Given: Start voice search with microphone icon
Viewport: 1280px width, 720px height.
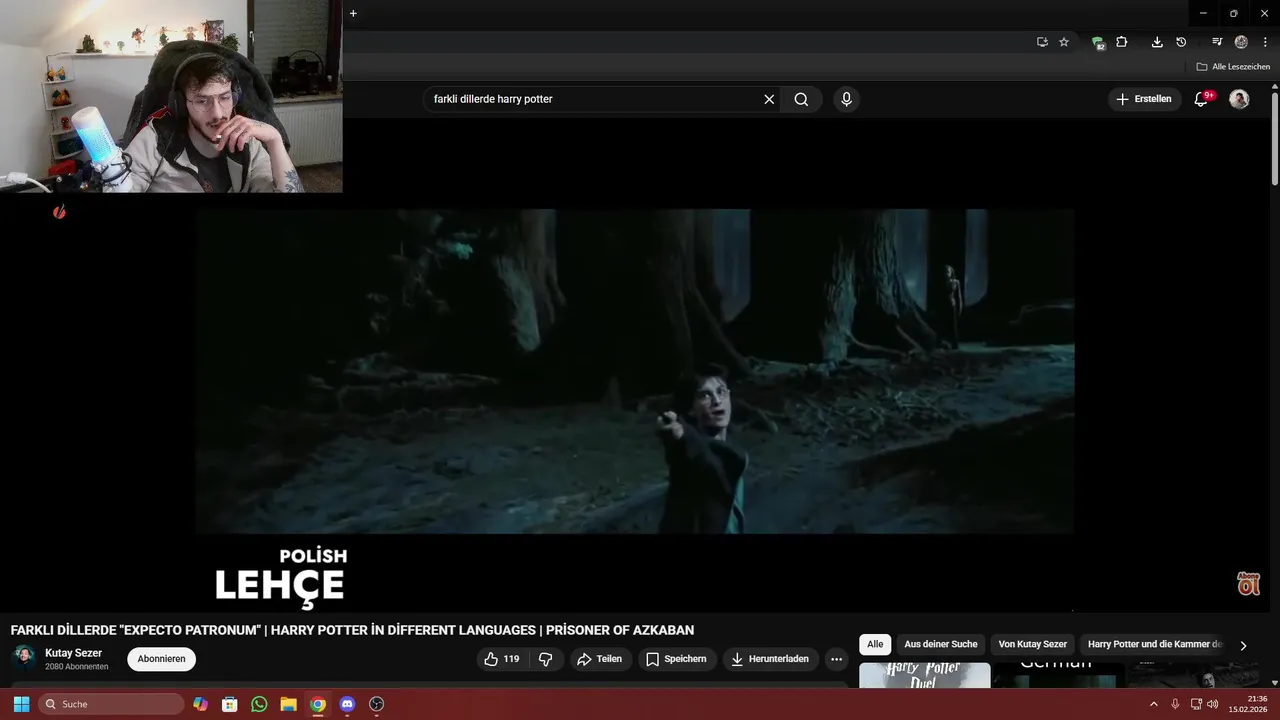Looking at the screenshot, I should [846, 99].
